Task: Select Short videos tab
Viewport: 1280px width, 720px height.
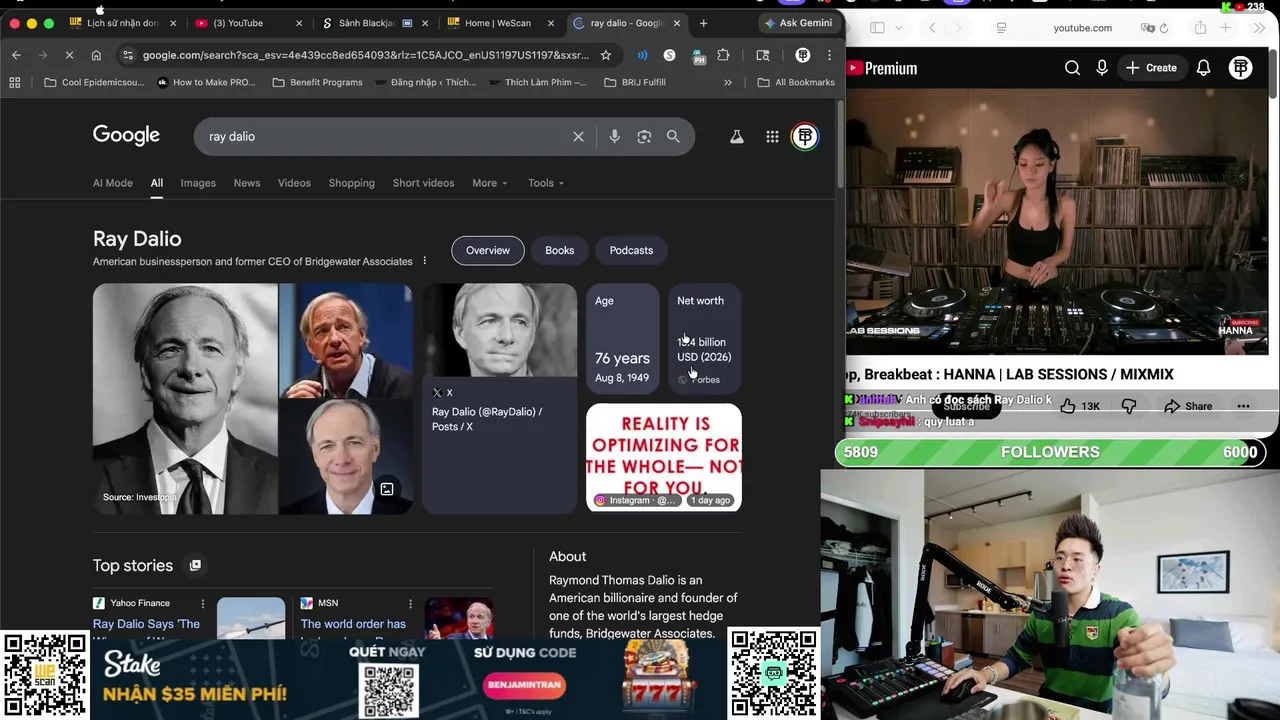Action: click(x=423, y=183)
